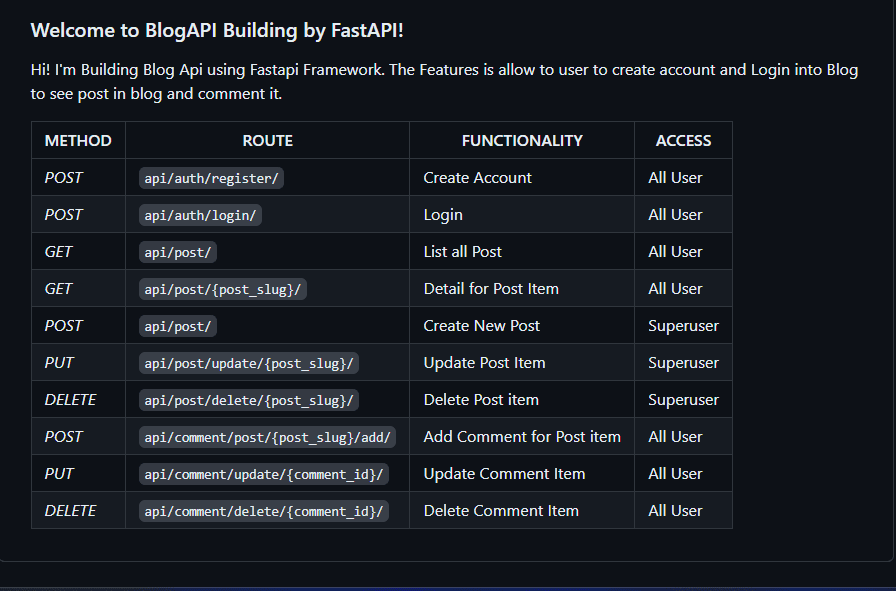Viewport: 896px width, 591px height.
Task: Click the ROUTE column header
Action: pyautogui.click(x=267, y=141)
